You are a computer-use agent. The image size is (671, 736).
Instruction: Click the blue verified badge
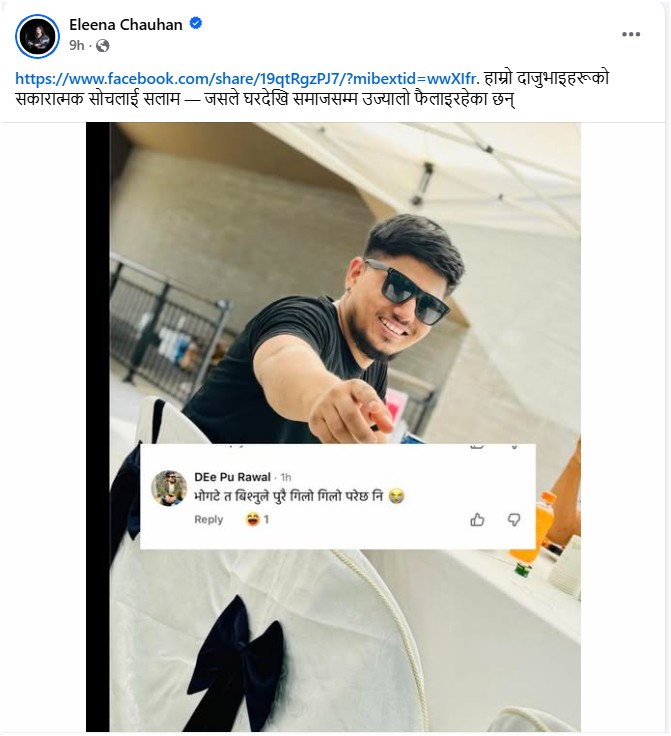[196, 24]
